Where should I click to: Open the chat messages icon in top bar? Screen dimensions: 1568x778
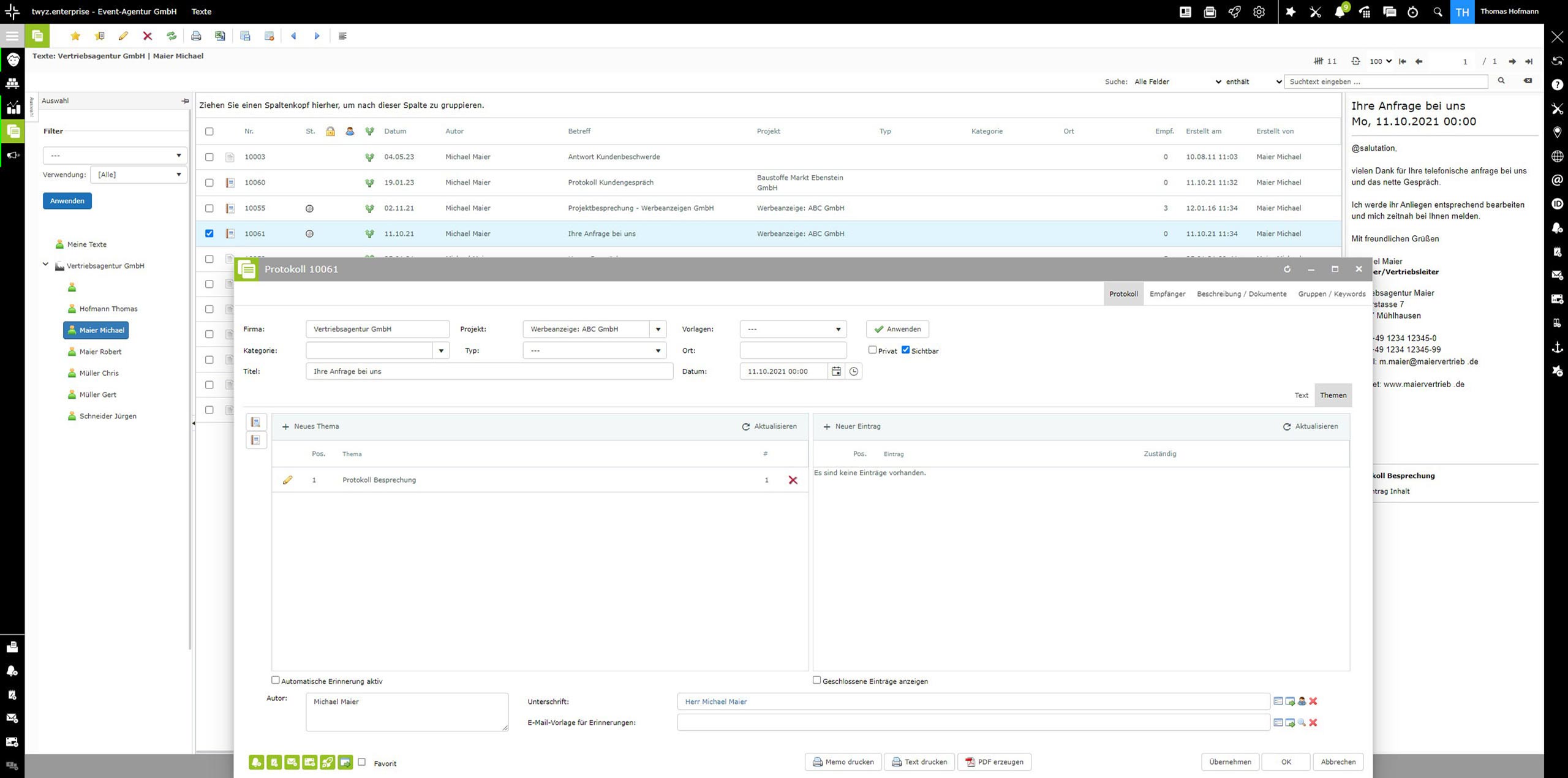tap(1389, 12)
